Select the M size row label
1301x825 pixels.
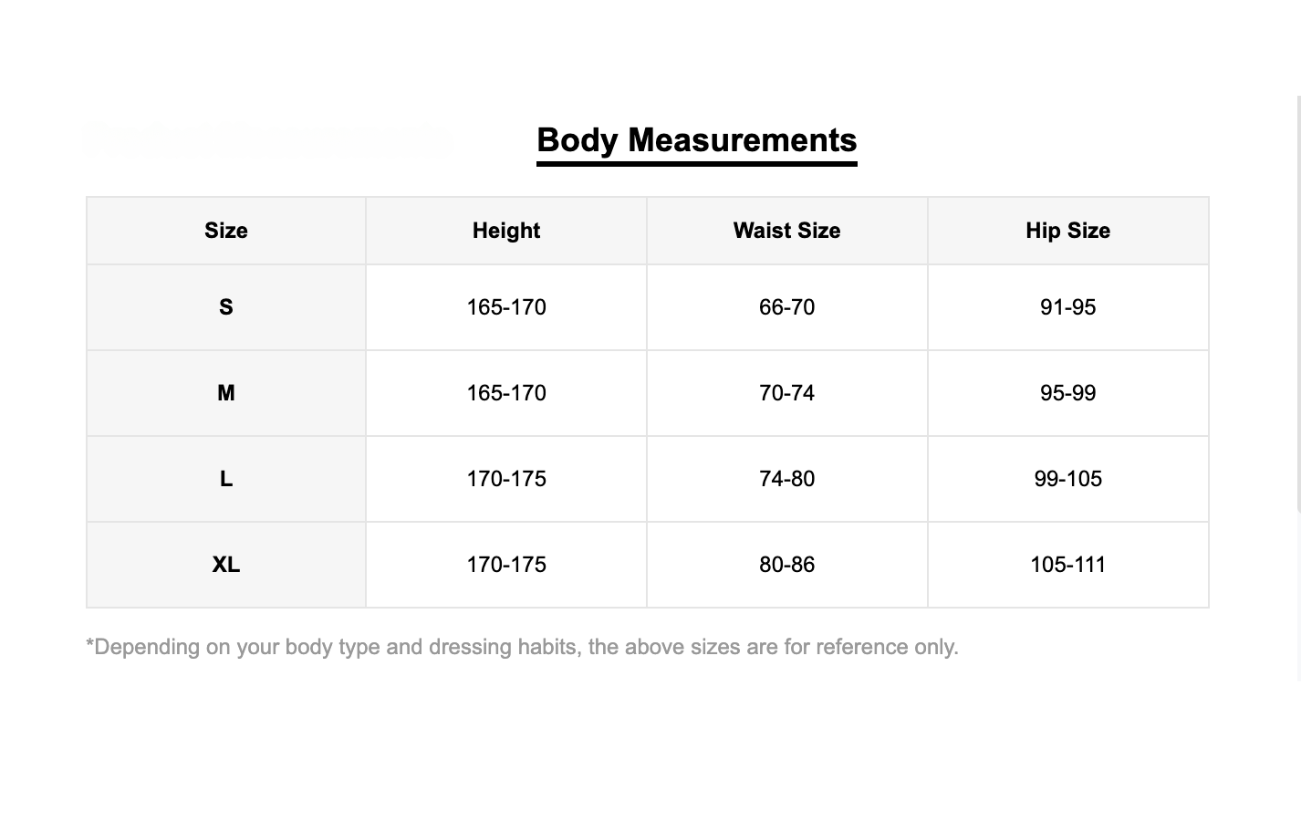[x=226, y=393]
